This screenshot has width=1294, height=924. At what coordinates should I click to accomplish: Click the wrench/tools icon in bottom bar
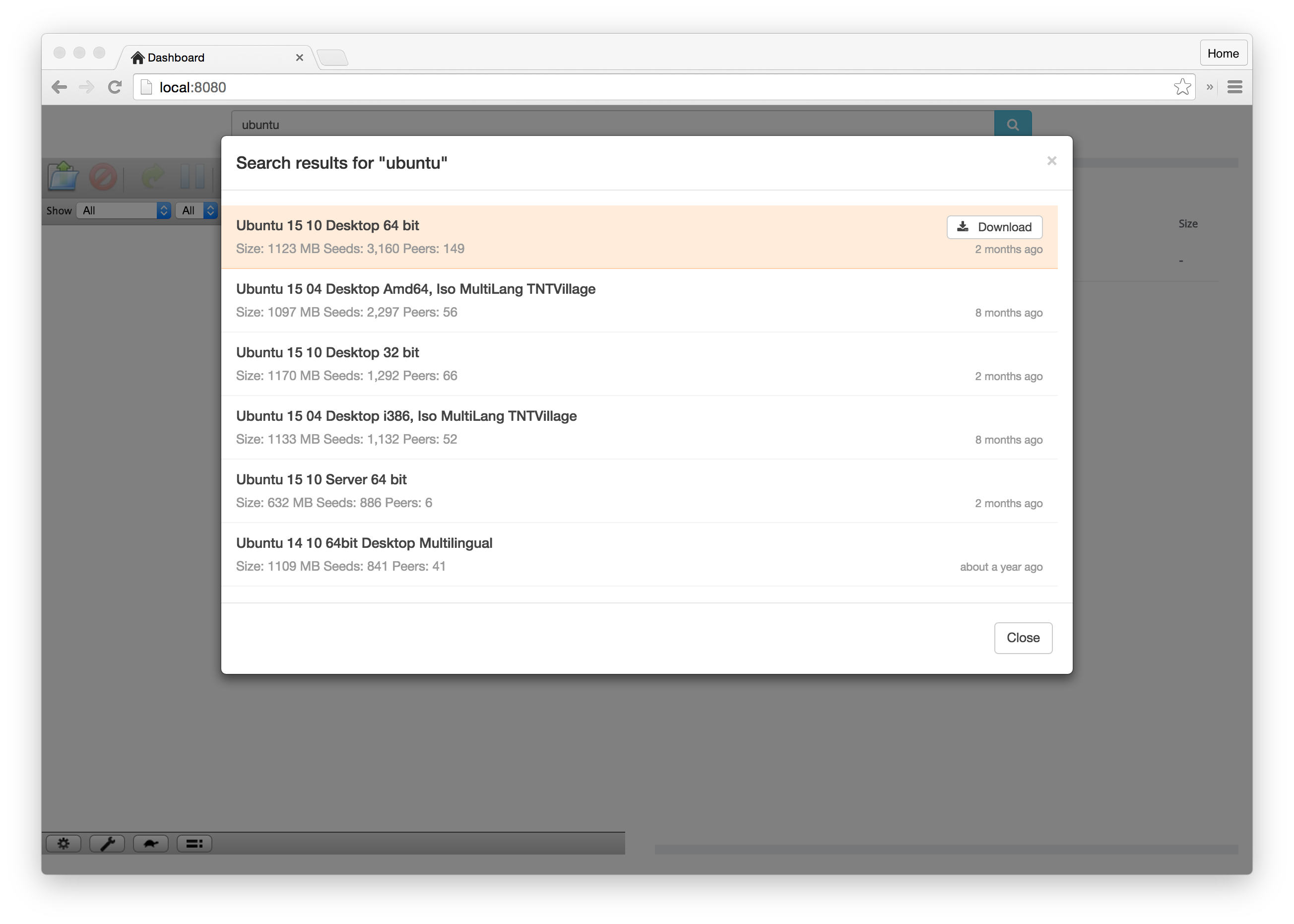click(x=109, y=843)
